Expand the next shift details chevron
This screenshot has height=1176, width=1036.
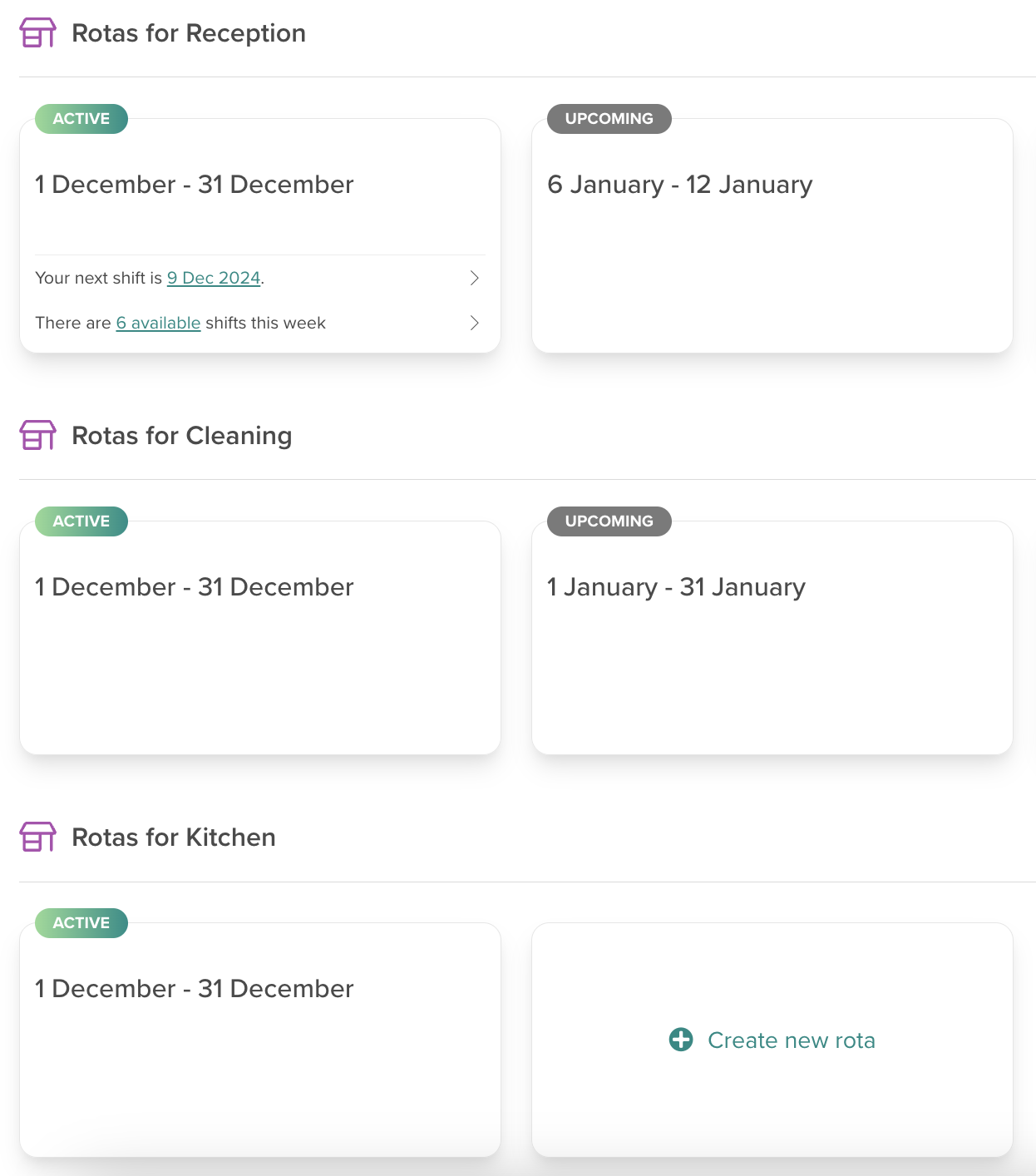click(474, 277)
